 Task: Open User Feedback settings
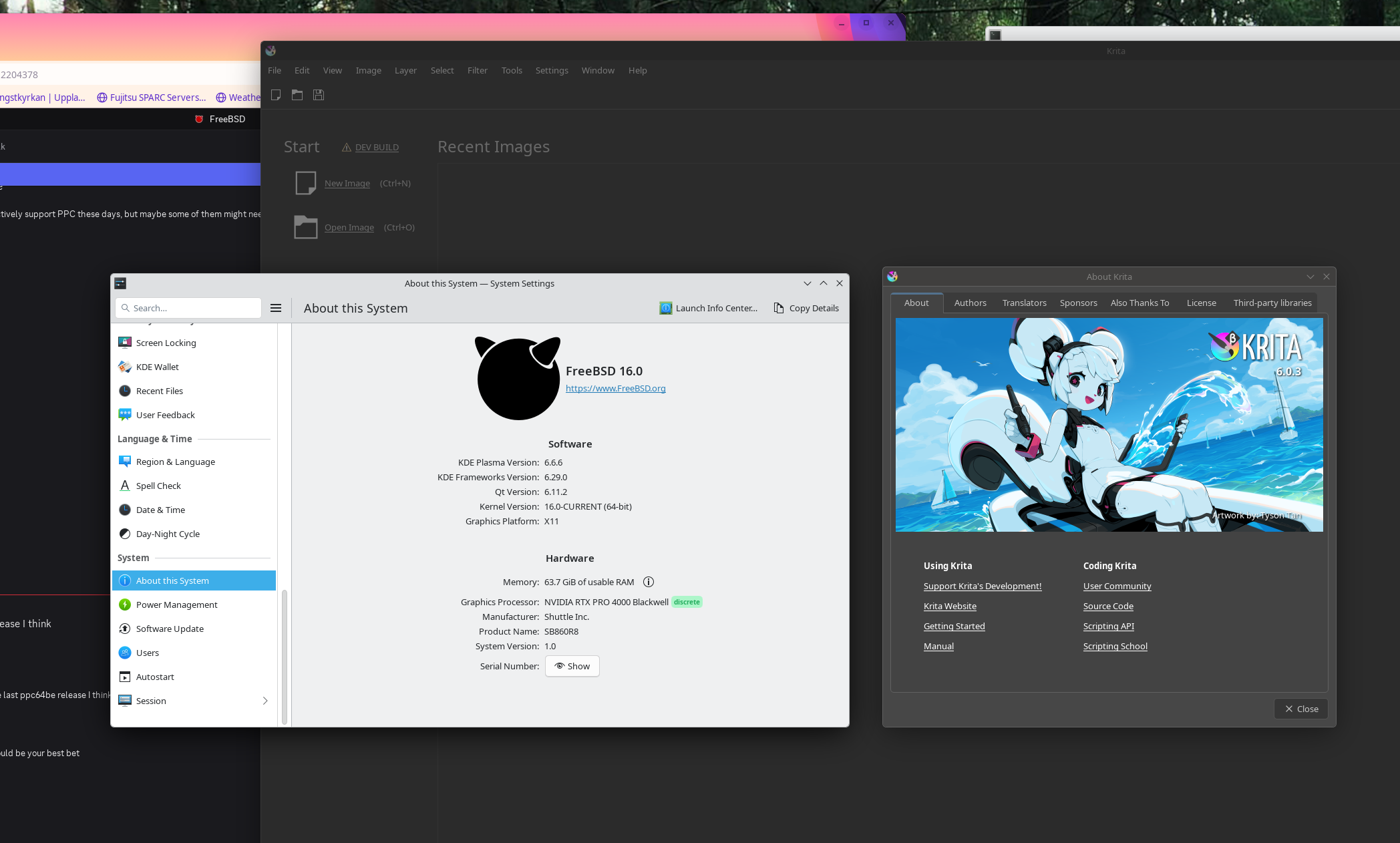point(194,415)
